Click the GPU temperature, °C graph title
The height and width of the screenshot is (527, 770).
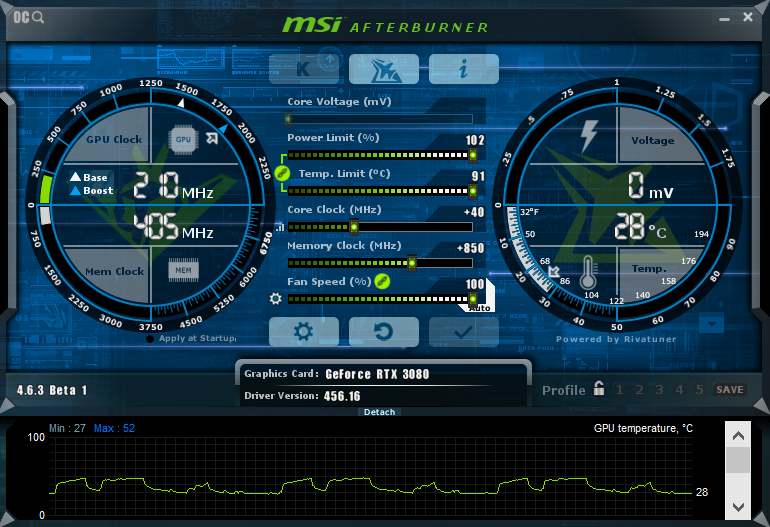[x=643, y=428]
